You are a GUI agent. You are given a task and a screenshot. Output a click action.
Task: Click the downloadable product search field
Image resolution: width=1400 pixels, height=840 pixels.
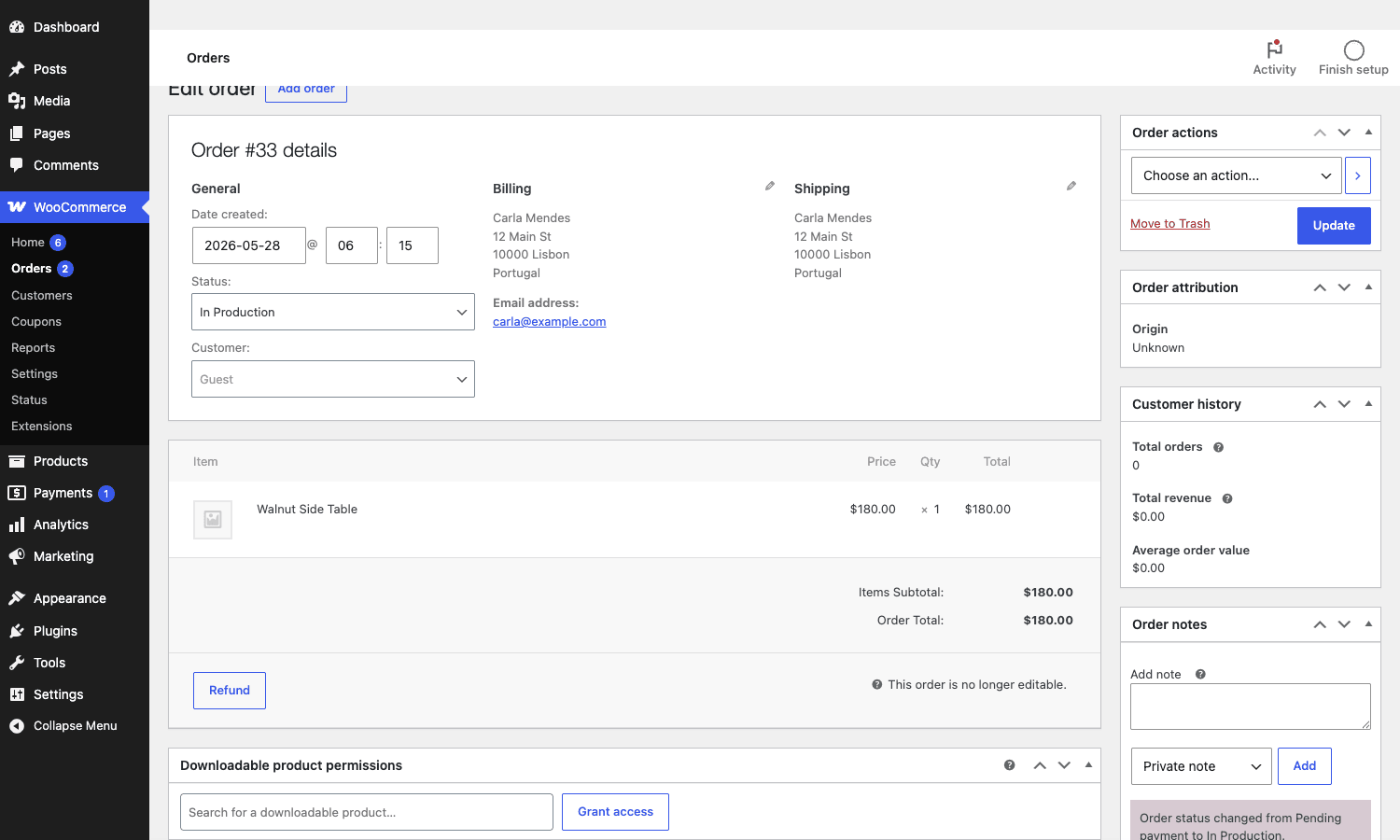pyautogui.click(x=367, y=812)
